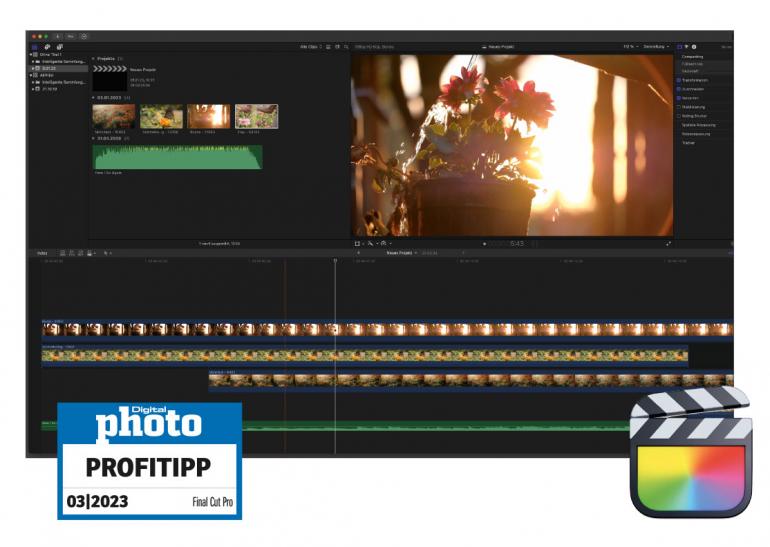Toggle the Transformation checkbox in inspector
770x547 pixels.
(x=679, y=80)
